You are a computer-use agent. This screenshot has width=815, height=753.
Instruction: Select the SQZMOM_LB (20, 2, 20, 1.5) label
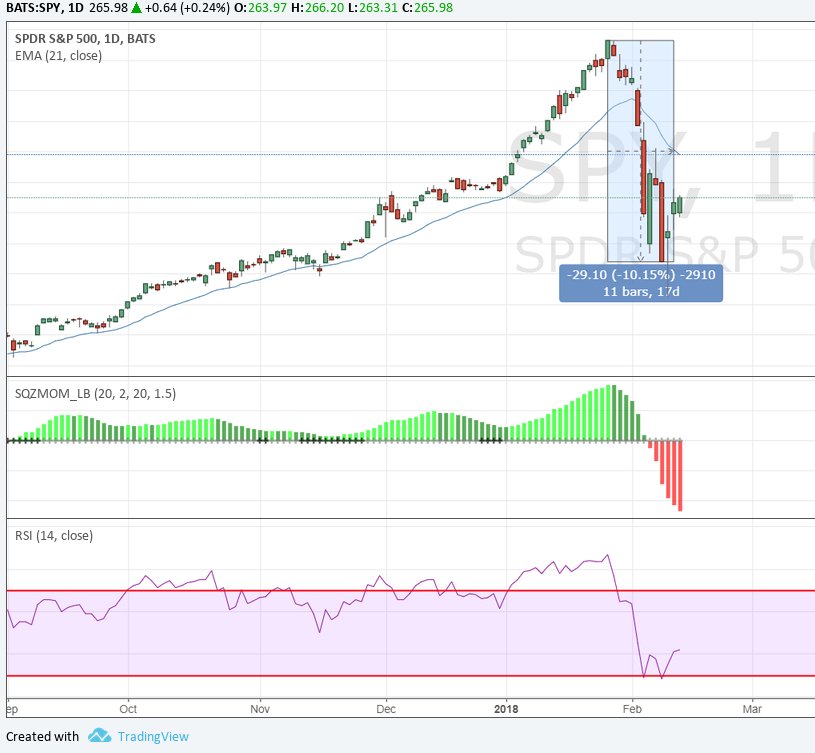click(95, 394)
